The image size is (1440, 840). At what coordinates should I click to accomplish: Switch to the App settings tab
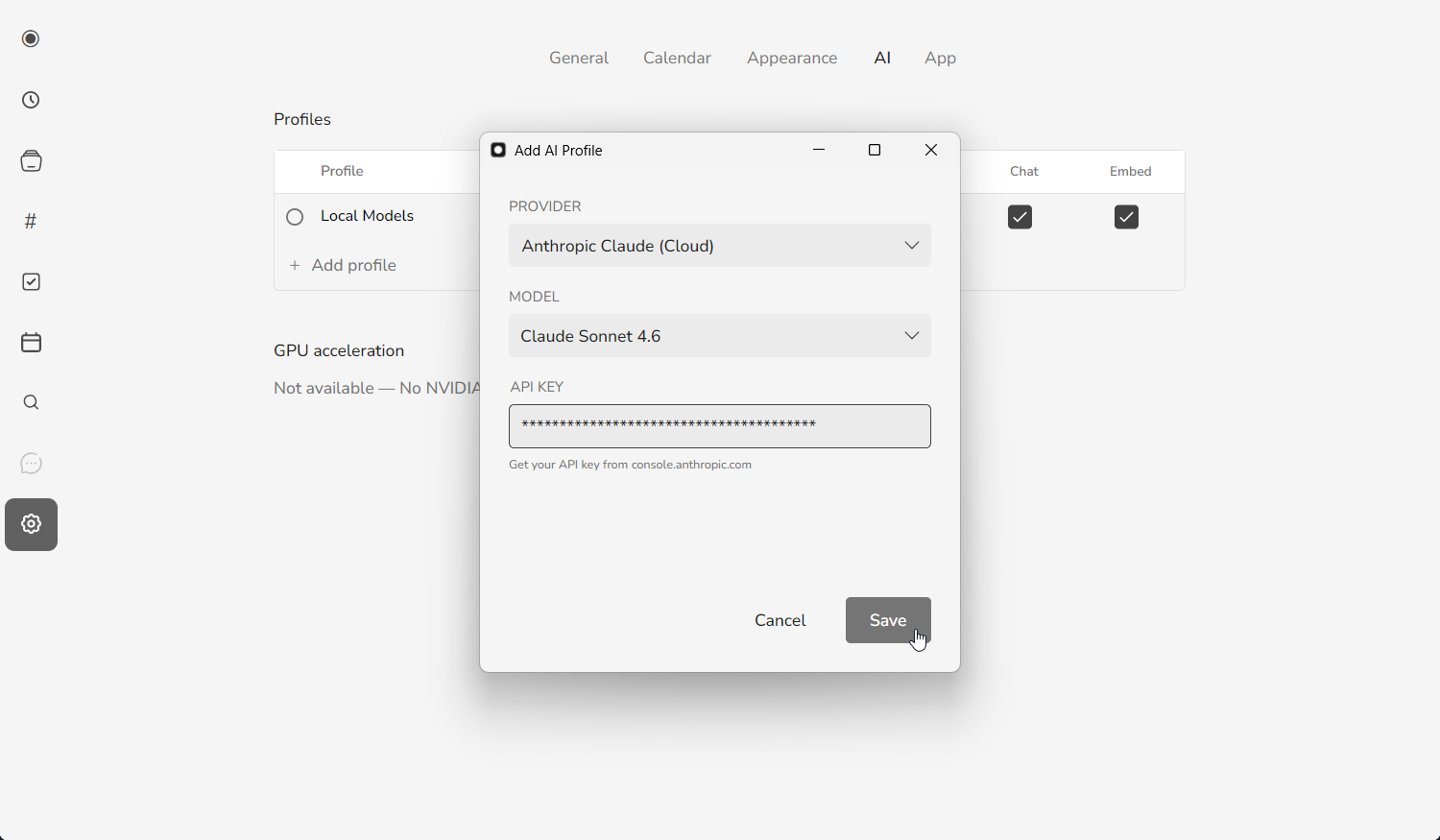tap(940, 59)
